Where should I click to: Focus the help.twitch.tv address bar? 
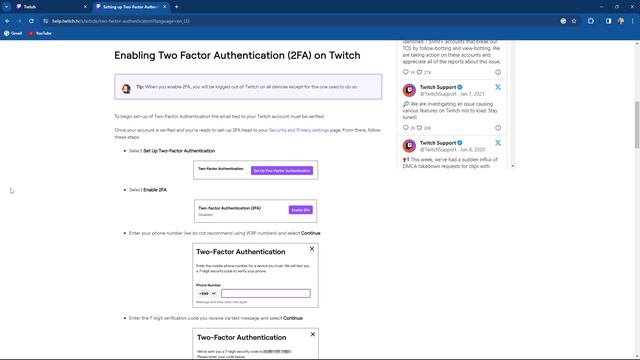(x=302, y=21)
